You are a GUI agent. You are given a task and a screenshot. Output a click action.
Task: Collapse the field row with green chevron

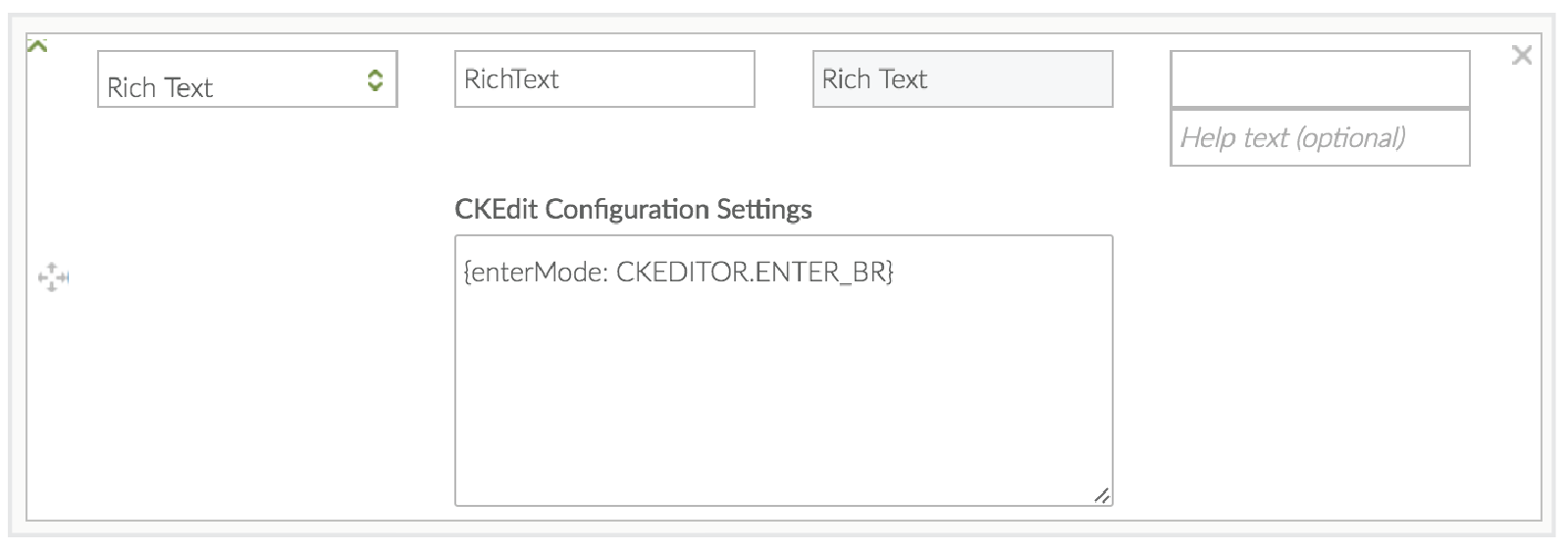(x=37, y=46)
